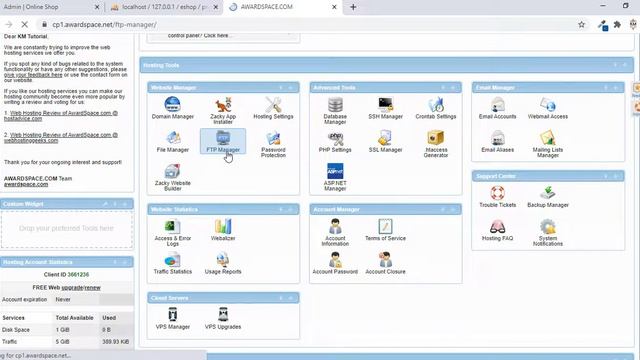Open Email Accounts
Viewport: 640px width, 360px height.
coord(497,108)
